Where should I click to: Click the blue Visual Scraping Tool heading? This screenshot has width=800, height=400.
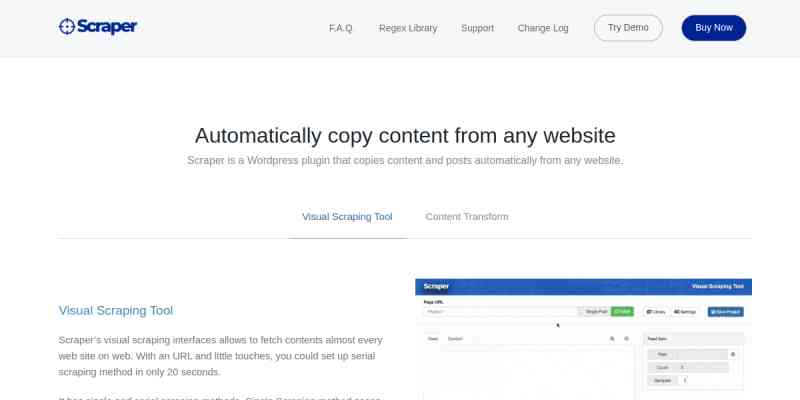click(x=116, y=311)
